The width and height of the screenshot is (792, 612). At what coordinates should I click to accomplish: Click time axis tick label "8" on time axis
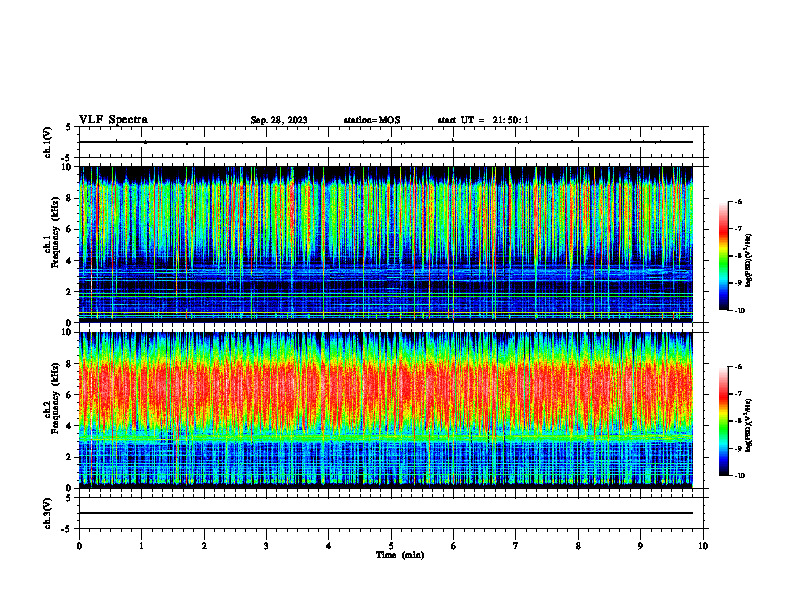[578, 546]
